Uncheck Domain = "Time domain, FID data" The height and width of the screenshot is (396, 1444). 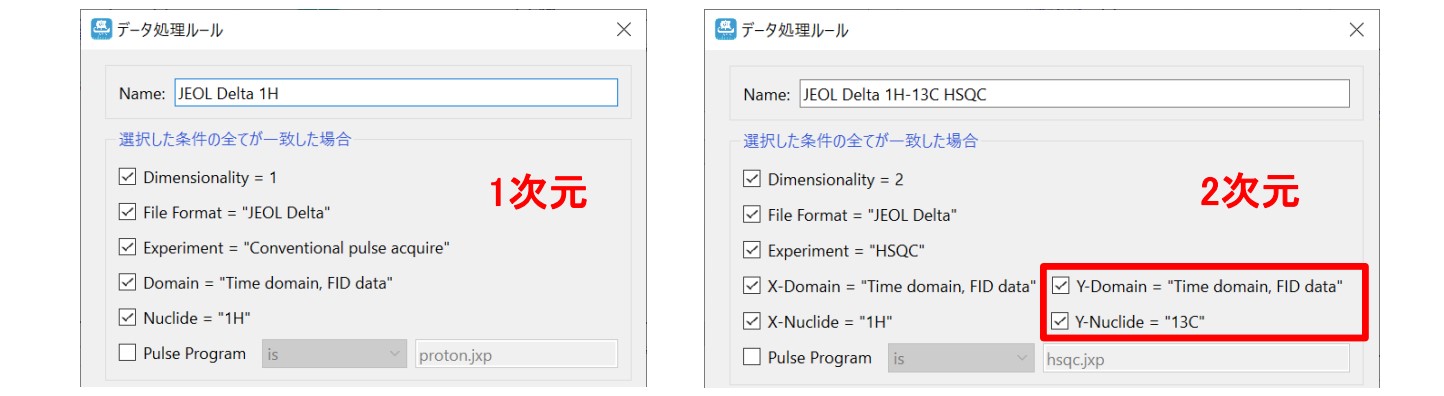(x=127, y=283)
